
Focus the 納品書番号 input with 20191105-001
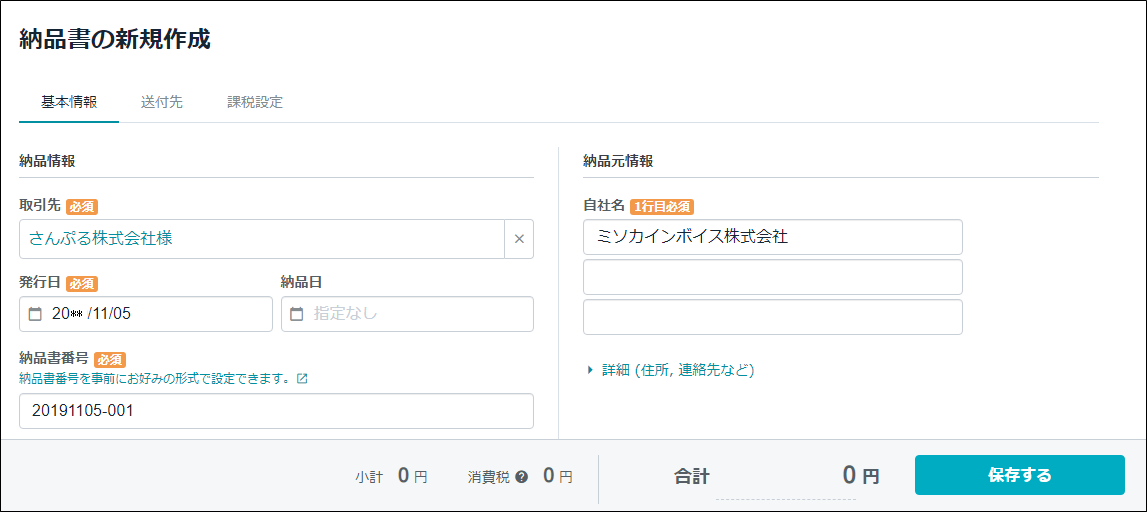point(277,411)
